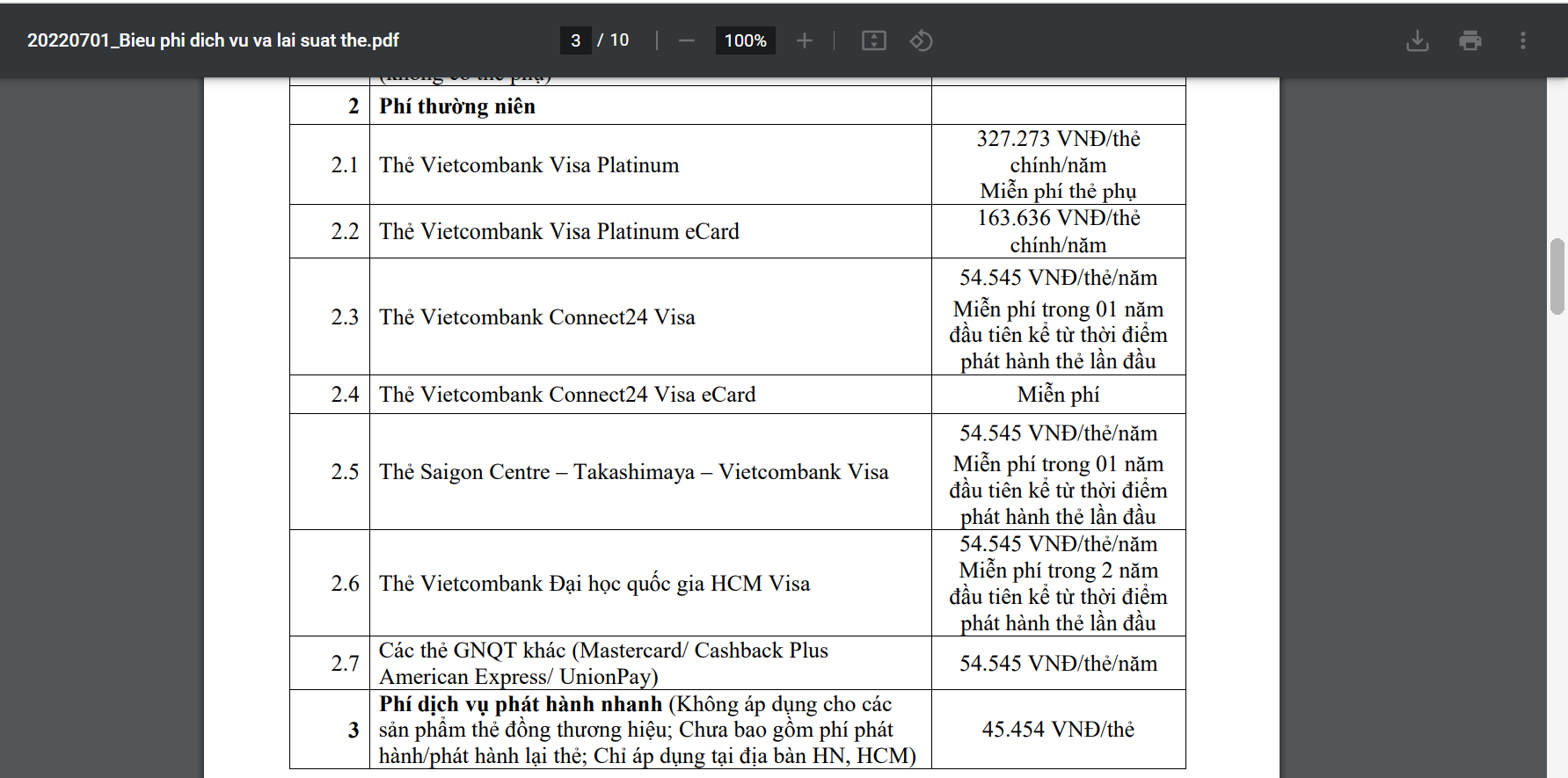Select 'Thẻ Vietcombank Connect24 Visa' row 2.3

click(x=537, y=317)
